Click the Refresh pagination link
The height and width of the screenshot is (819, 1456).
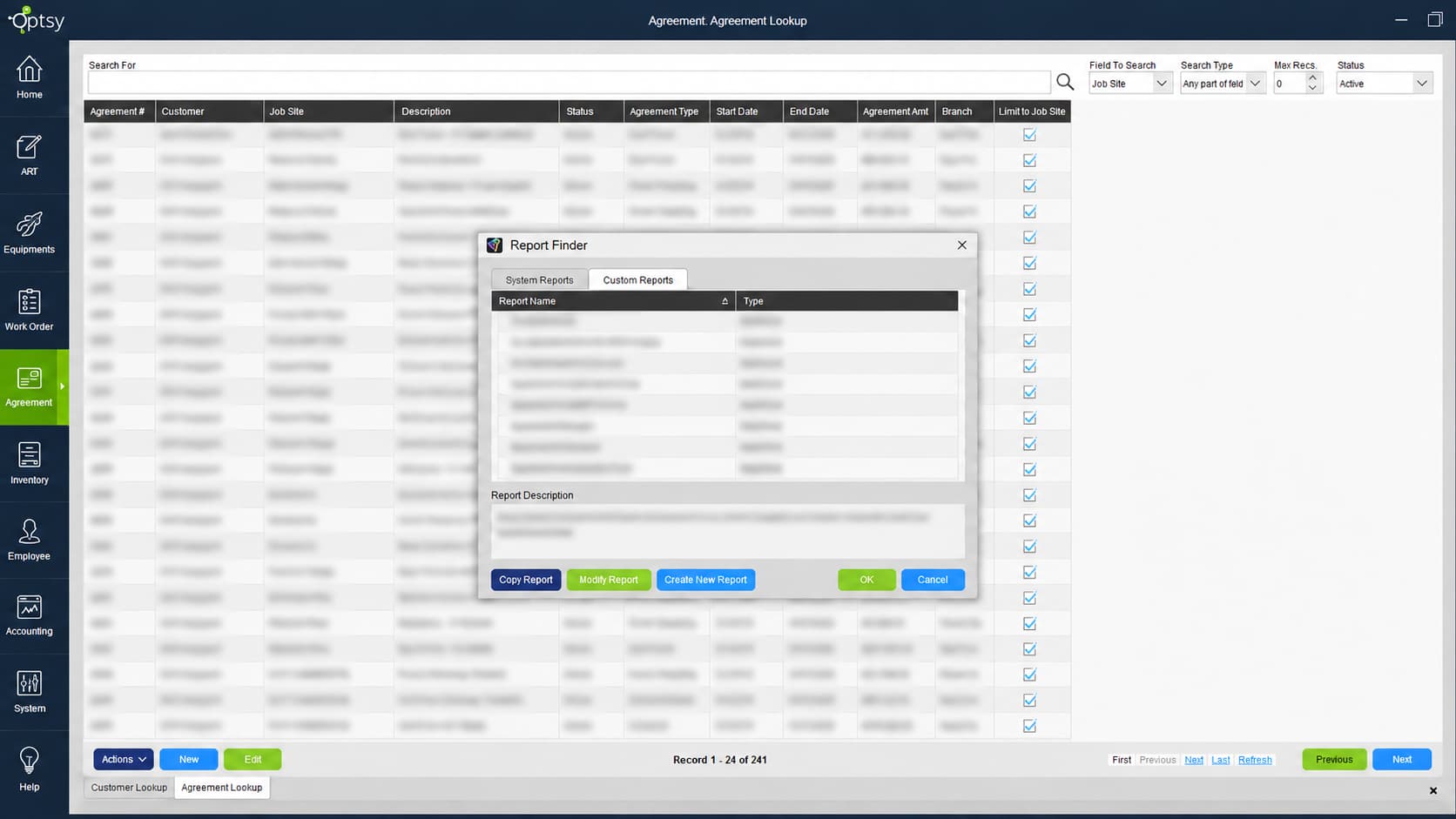point(1255,760)
